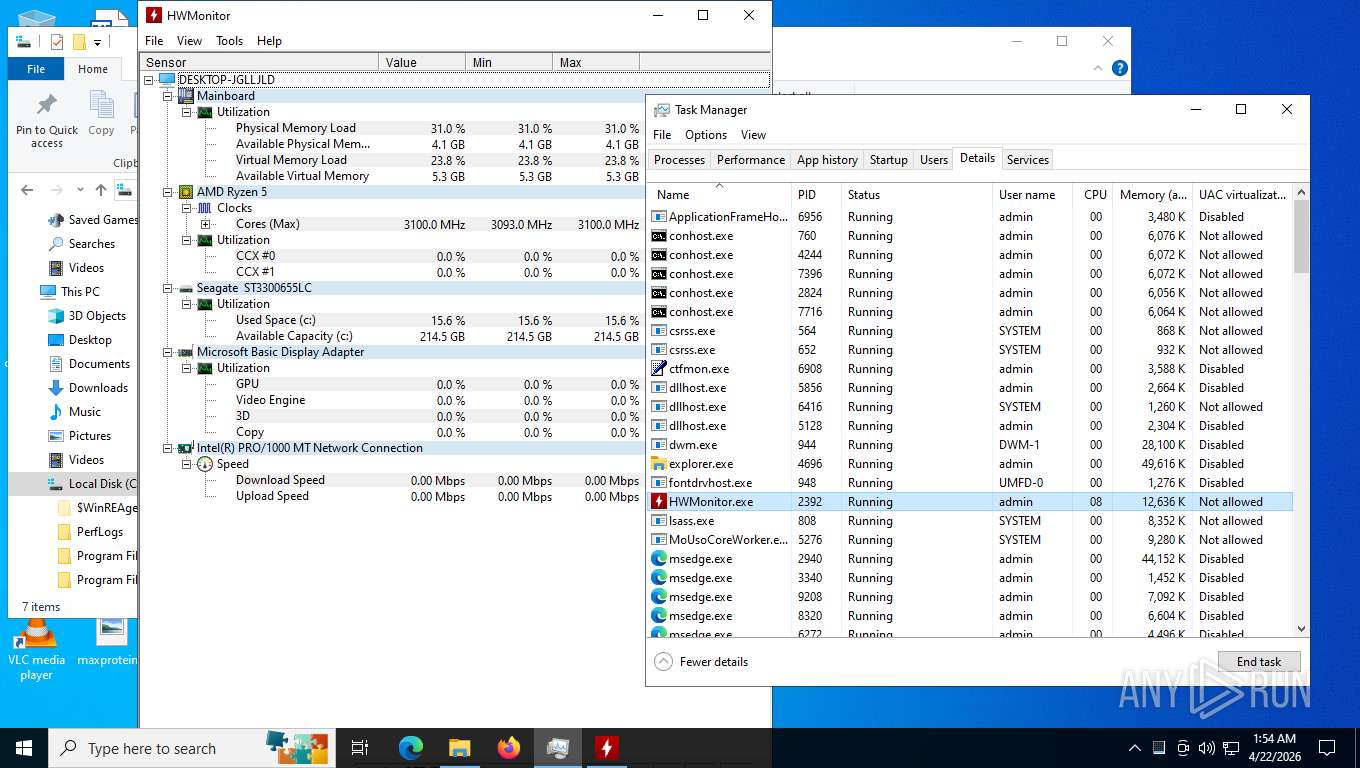
Task: Open the Tools menu in HWMonitor
Action: [x=229, y=41]
